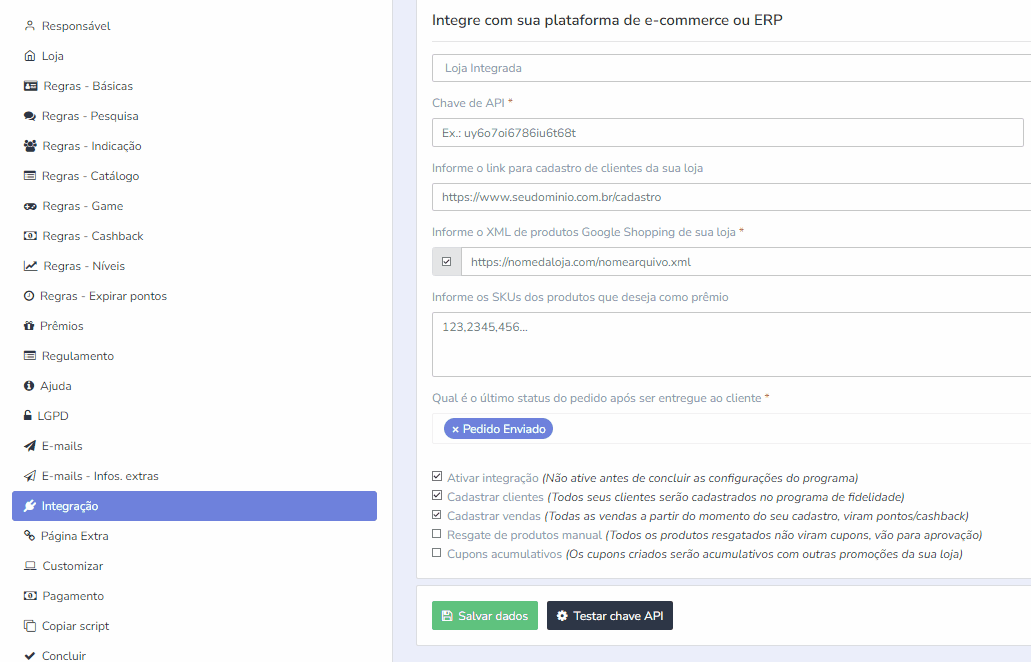The height and width of the screenshot is (662, 1031).
Task: Click the Regras - Pesquisa chat bubbles icon
Action: pos(30,116)
